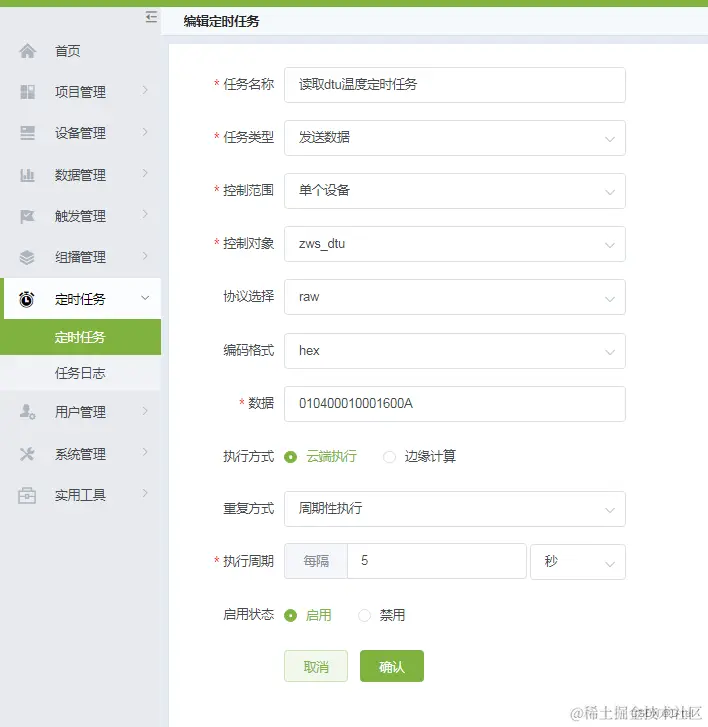708x727 pixels.
Task: Open the 协议选择 raw dropdown
Action: point(455,297)
